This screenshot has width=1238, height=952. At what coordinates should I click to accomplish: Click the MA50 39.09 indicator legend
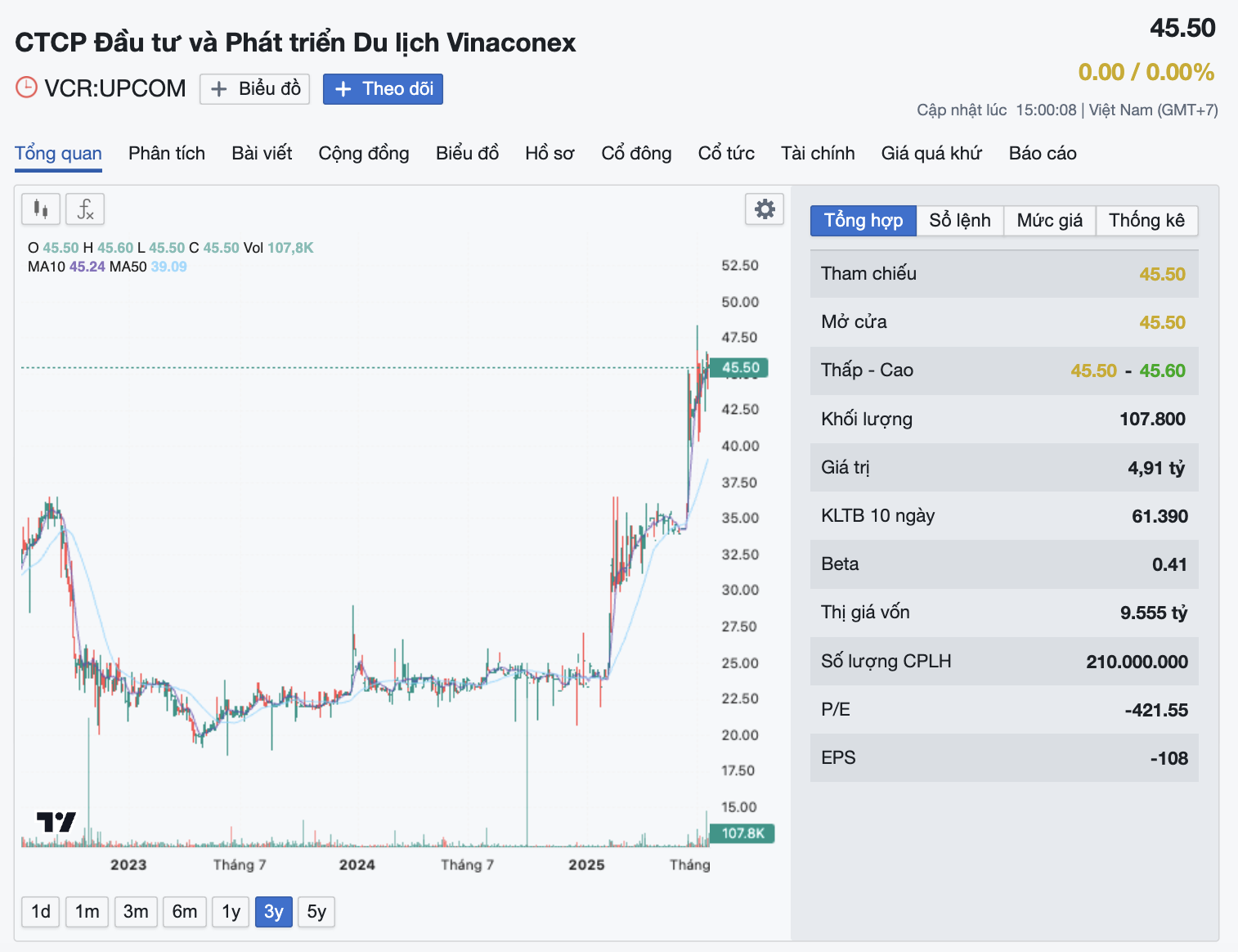[148, 267]
